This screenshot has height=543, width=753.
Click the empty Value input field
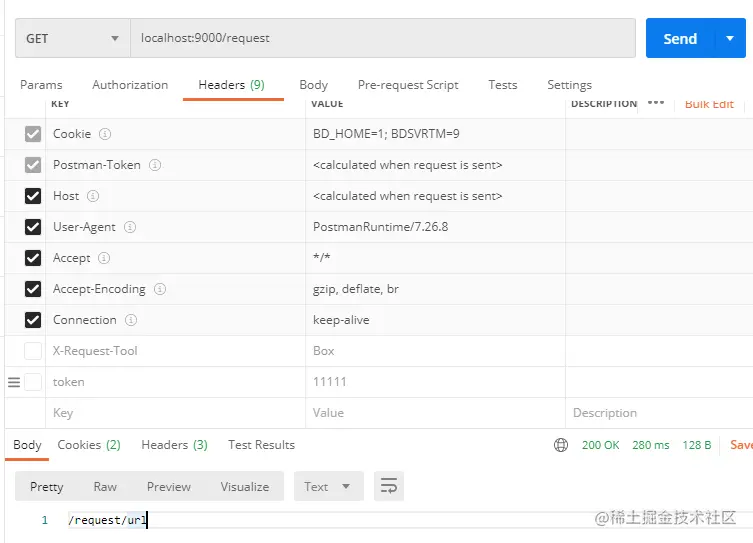[435, 413]
